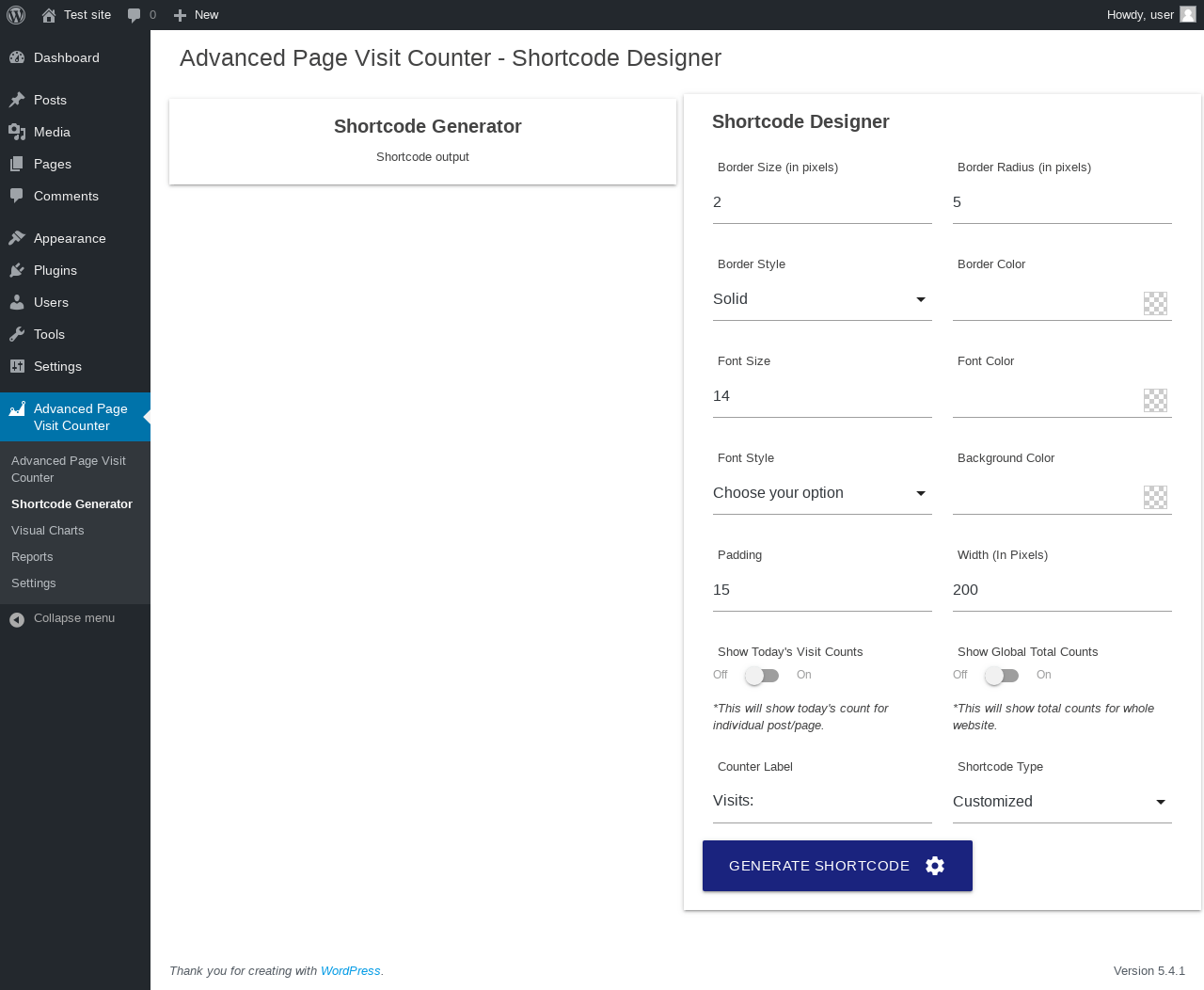Open the Border Color swatch picker
Screen dimensions: 1204x990
pyautogui.click(x=1155, y=303)
